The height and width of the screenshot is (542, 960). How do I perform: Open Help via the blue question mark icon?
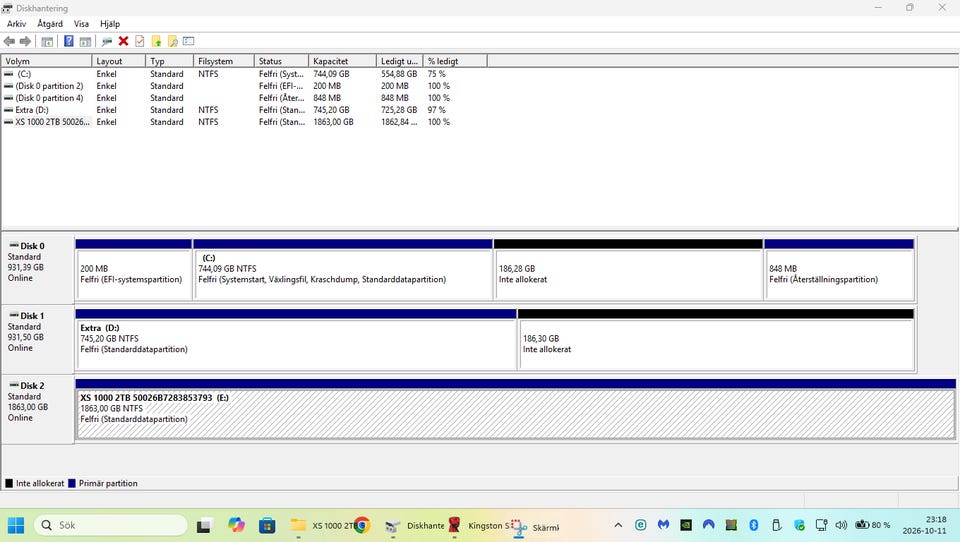click(69, 41)
